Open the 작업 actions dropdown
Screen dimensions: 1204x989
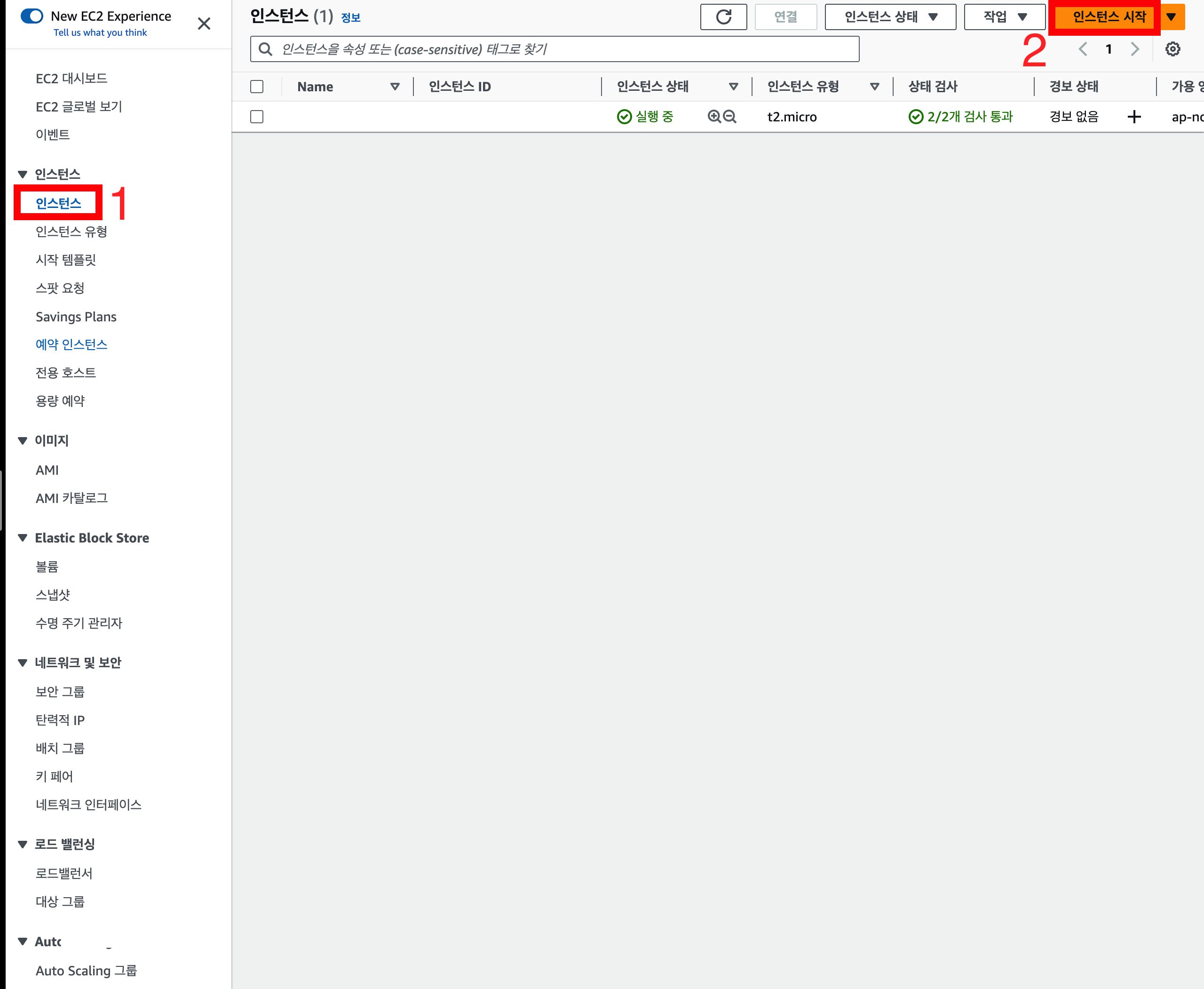(1004, 17)
